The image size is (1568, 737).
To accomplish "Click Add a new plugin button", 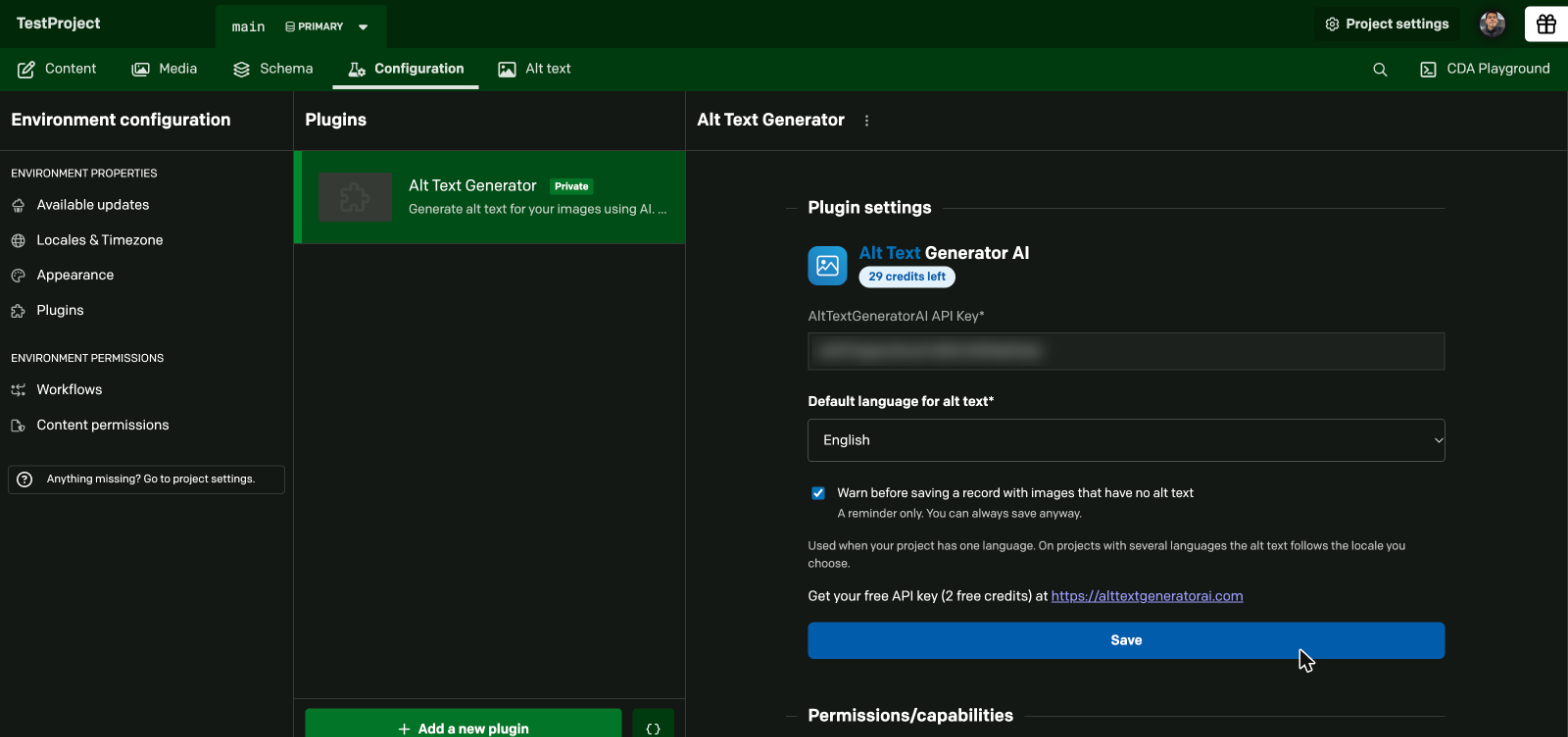I will 463,728.
